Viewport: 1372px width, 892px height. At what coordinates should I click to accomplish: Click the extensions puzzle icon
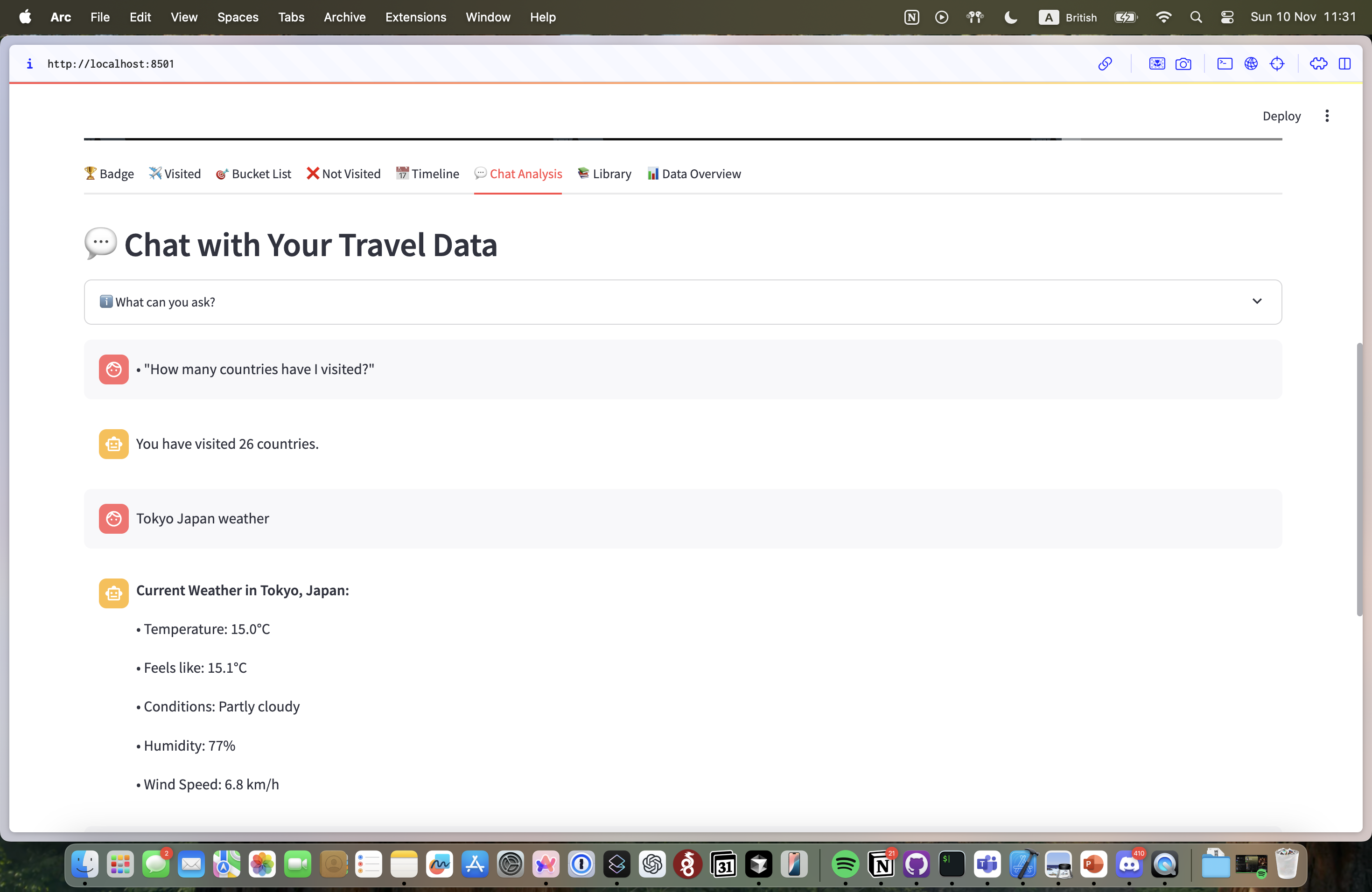pos(1318,63)
